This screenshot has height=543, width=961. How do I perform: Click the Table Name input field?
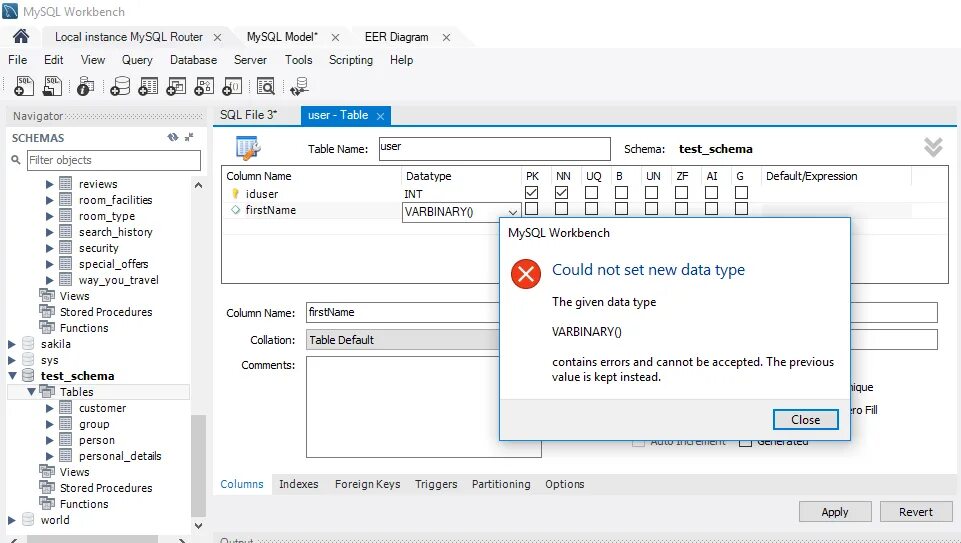click(495, 149)
